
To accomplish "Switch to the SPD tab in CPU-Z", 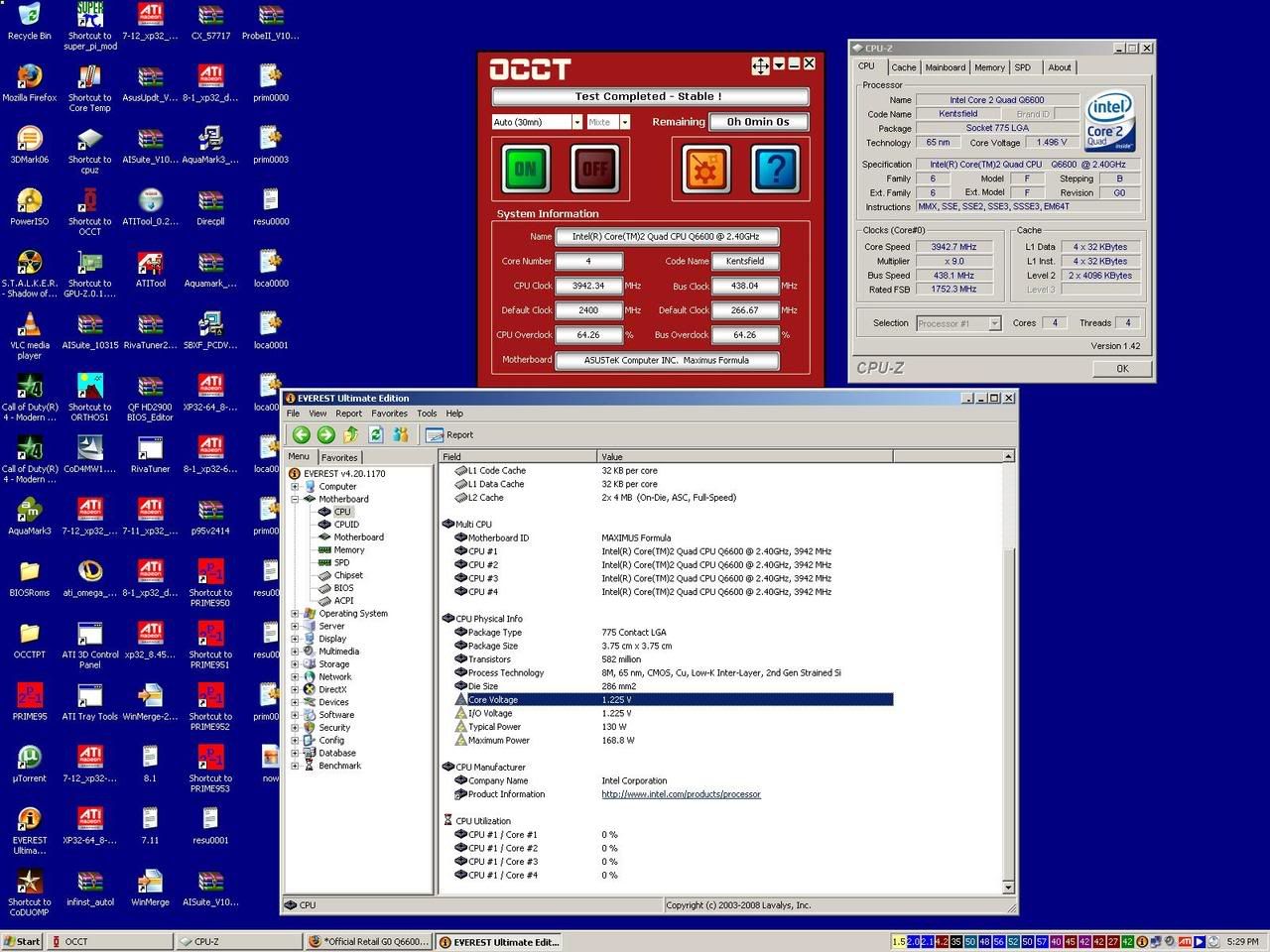I will [1022, 67].
